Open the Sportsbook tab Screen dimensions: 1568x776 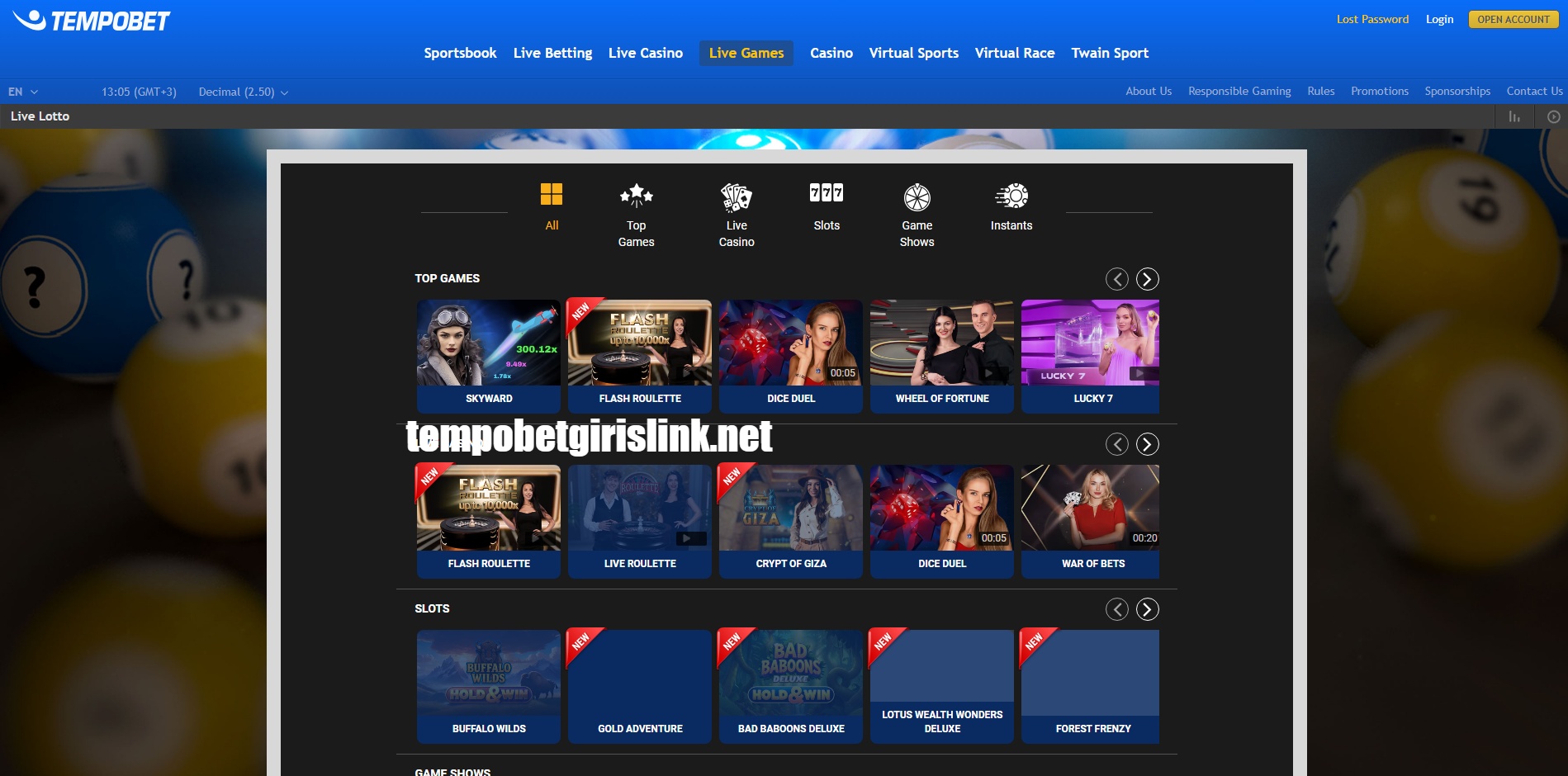pyautogui.click(x=460, y=53)
